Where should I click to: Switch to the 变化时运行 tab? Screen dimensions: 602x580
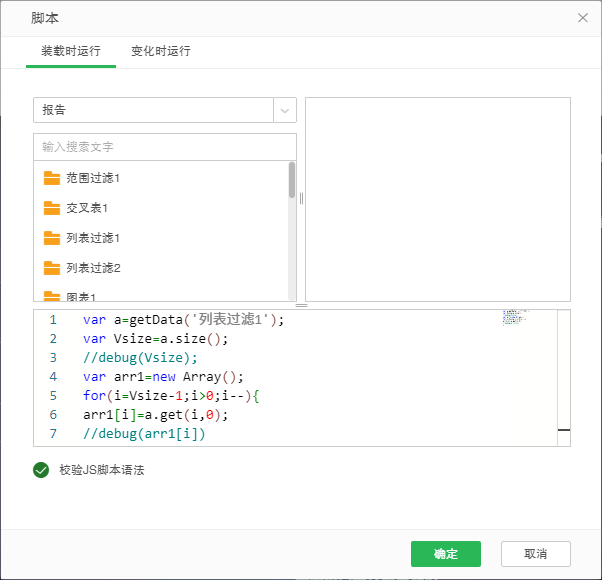coord(160,51)
